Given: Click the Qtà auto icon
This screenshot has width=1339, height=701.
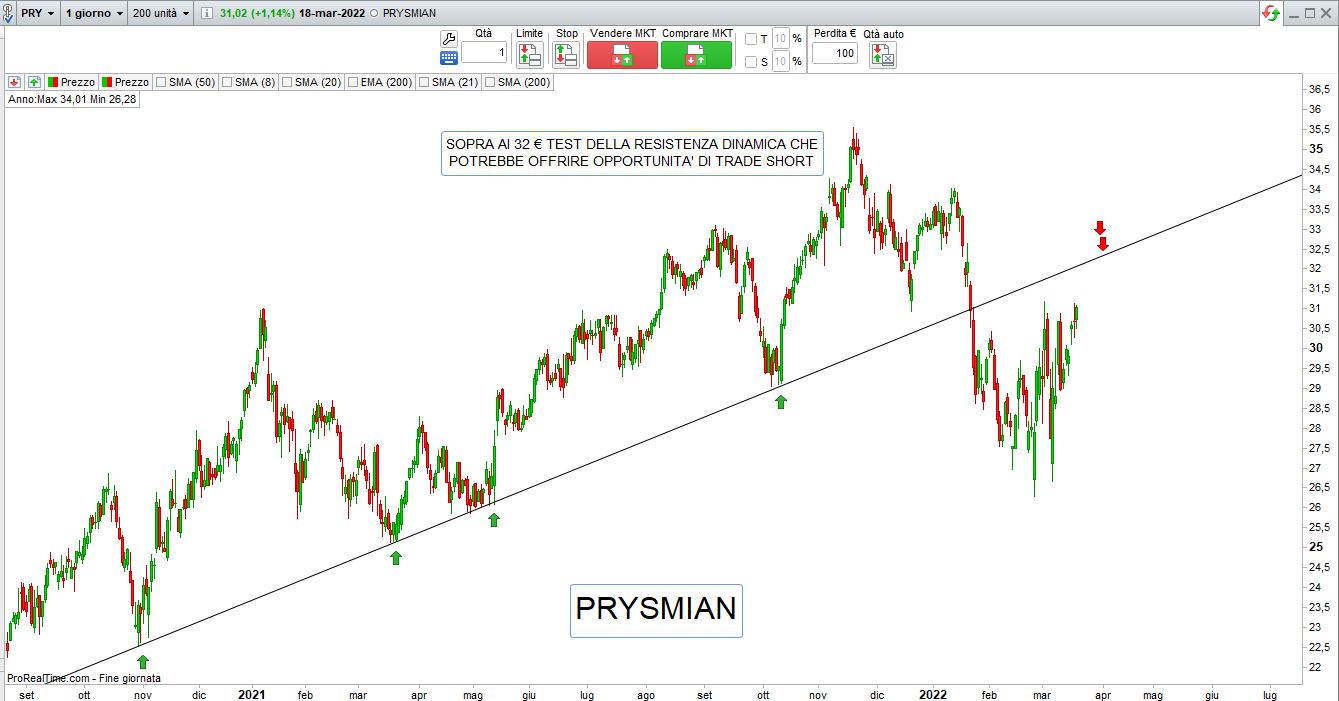Looking at the screenshot, I should (x=883, y=55).
